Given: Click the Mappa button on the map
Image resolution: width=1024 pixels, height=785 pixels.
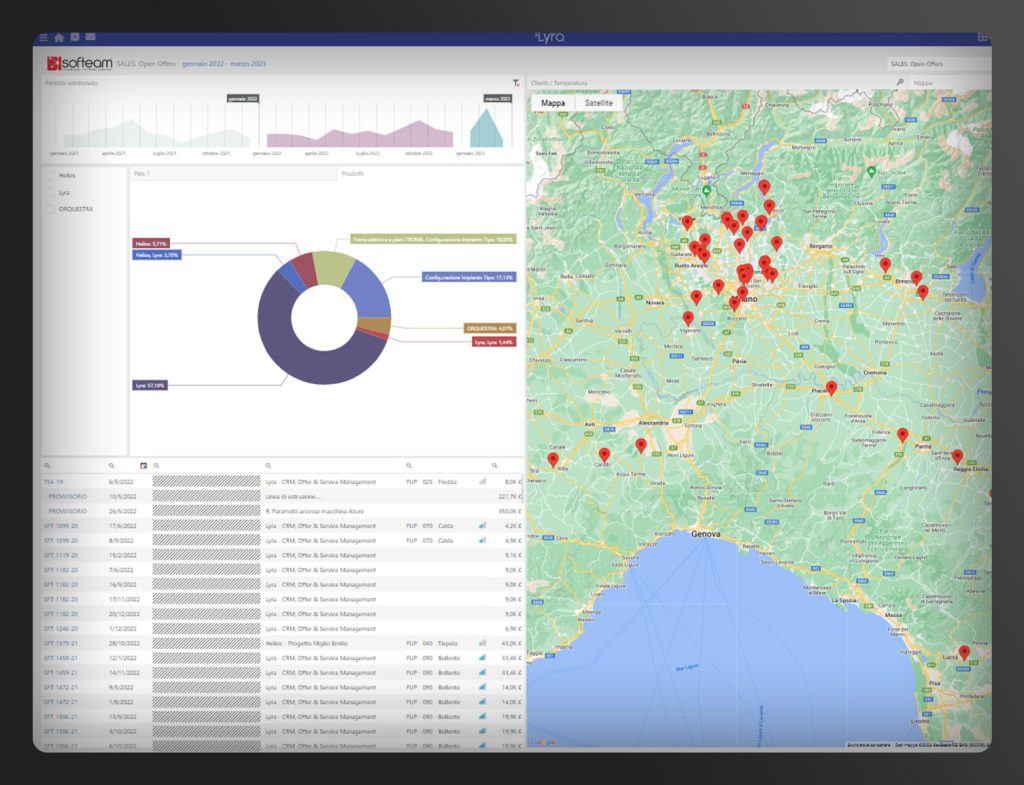Looking at the screenshot, I should [x=552, y=103].
